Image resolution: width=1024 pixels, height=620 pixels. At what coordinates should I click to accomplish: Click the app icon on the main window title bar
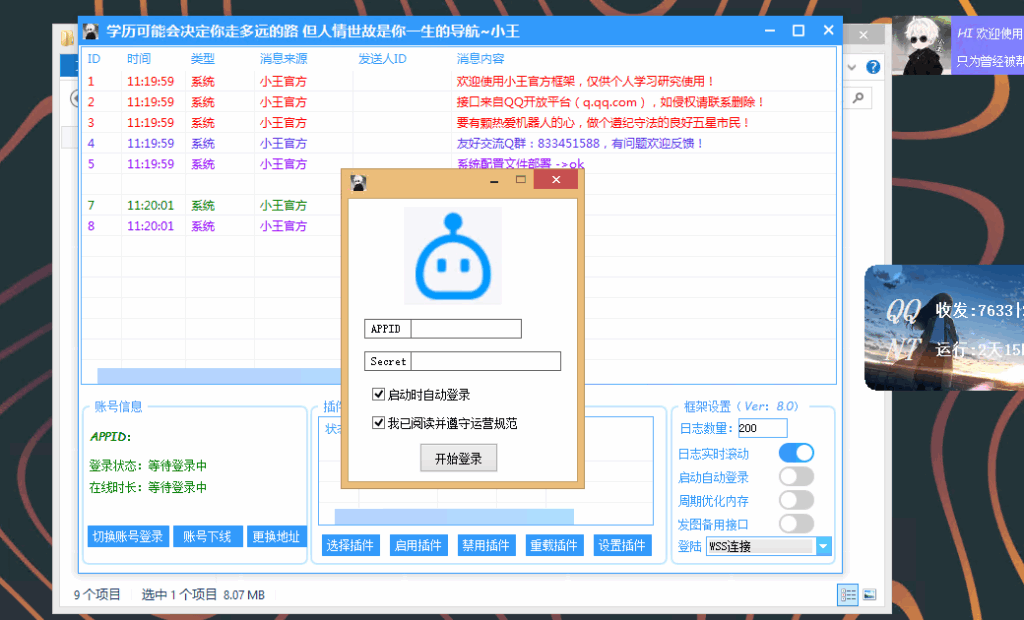pyautogui.click(x=91, y=31)
